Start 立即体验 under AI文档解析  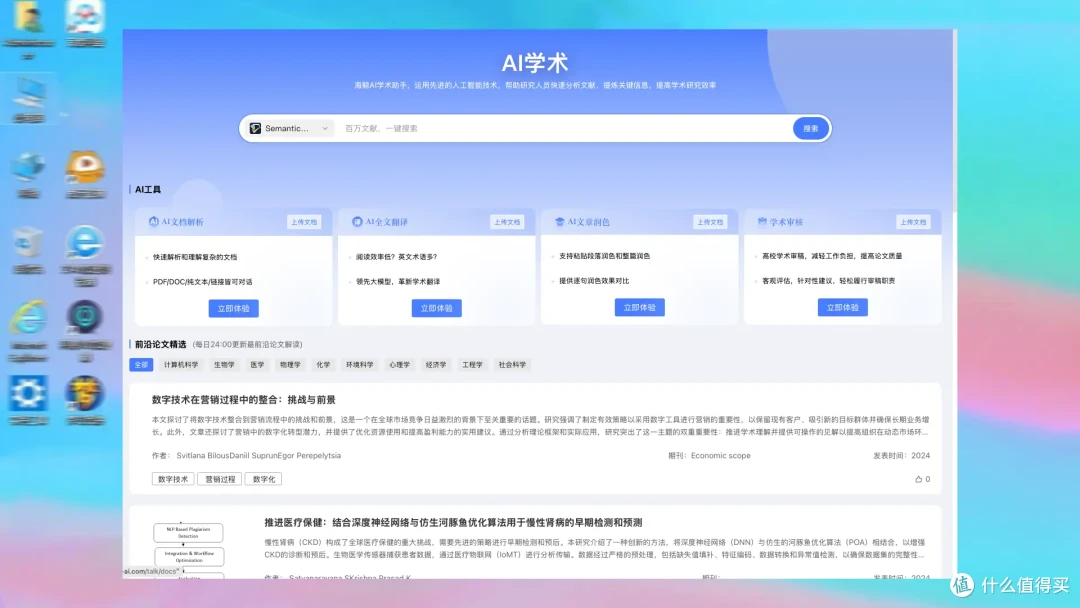[233, 308]
